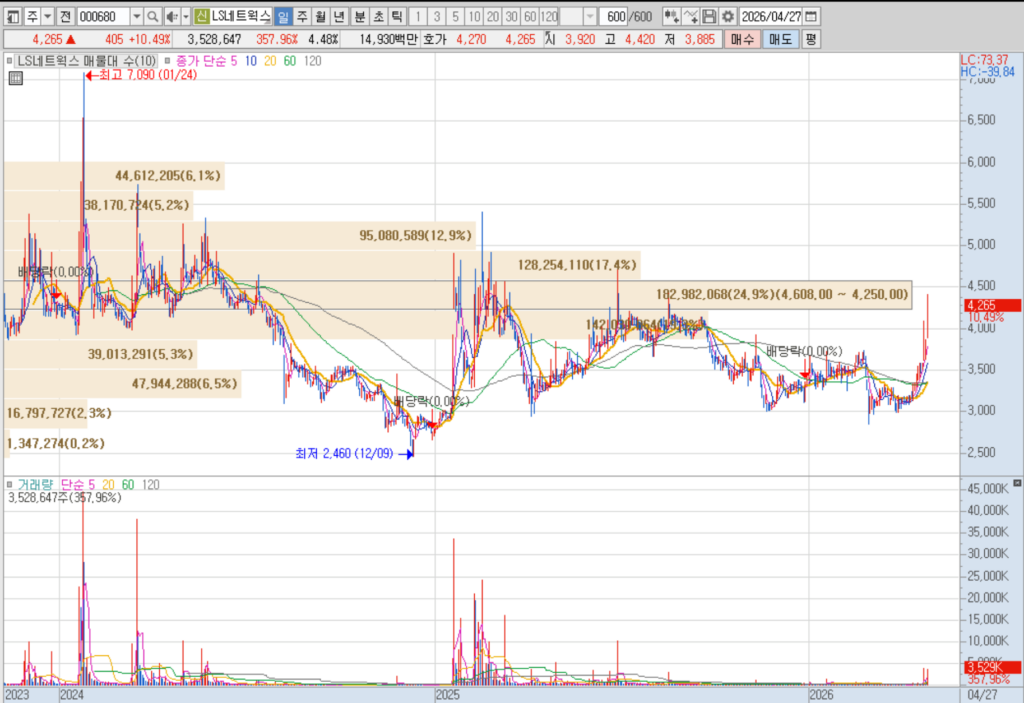Open the calendar date picker icon

811,16
